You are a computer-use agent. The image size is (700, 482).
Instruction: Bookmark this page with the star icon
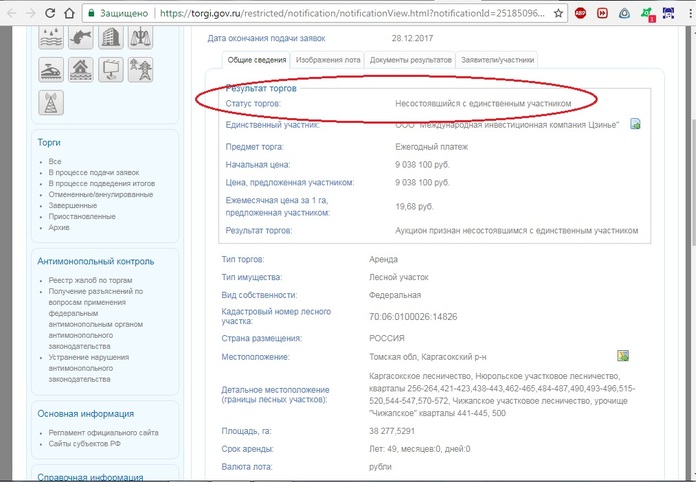(x=557, y=15)
